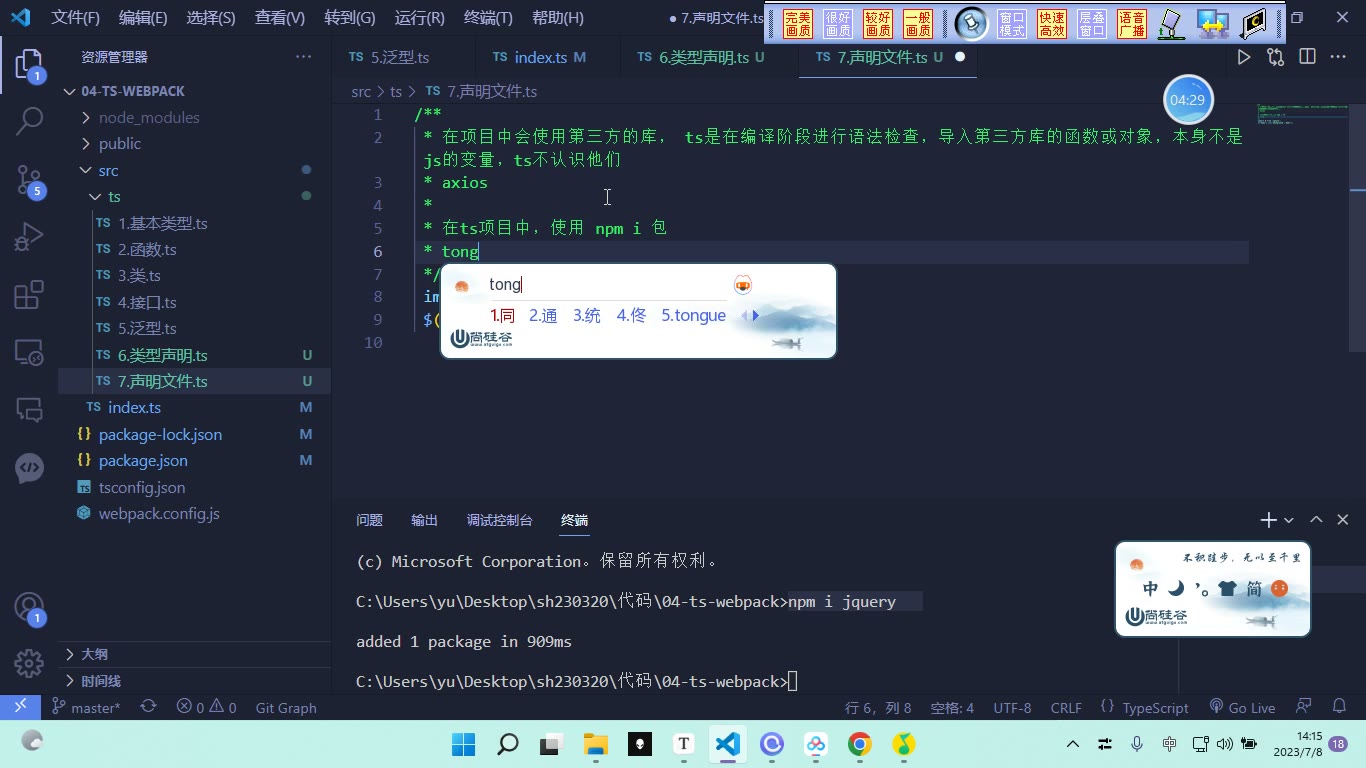Open the 输出 output panel tab
This screenshot has width=1366, height=768.
[424, 520]
